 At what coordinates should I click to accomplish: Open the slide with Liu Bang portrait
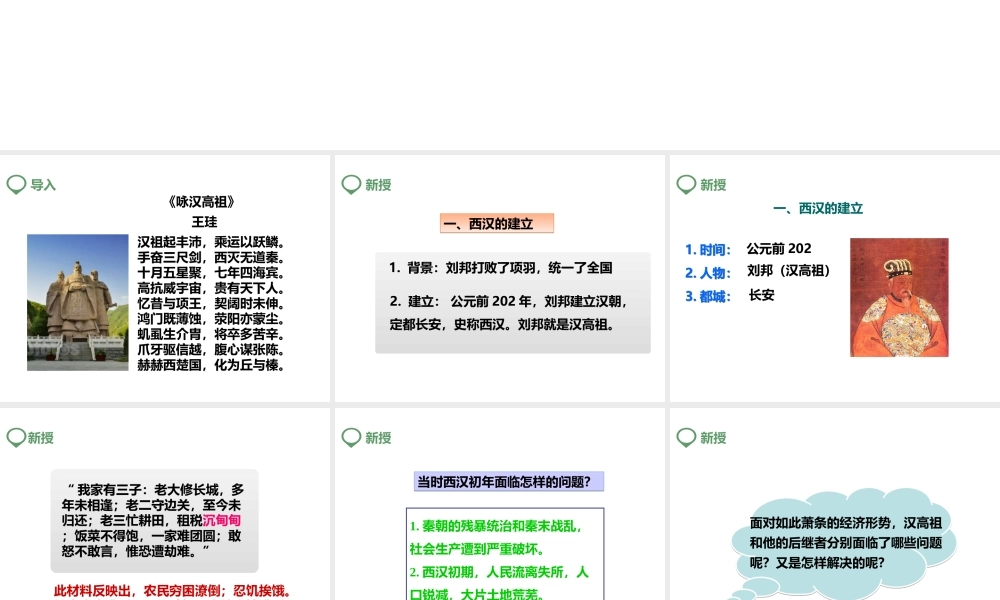[x=835, y=278]
